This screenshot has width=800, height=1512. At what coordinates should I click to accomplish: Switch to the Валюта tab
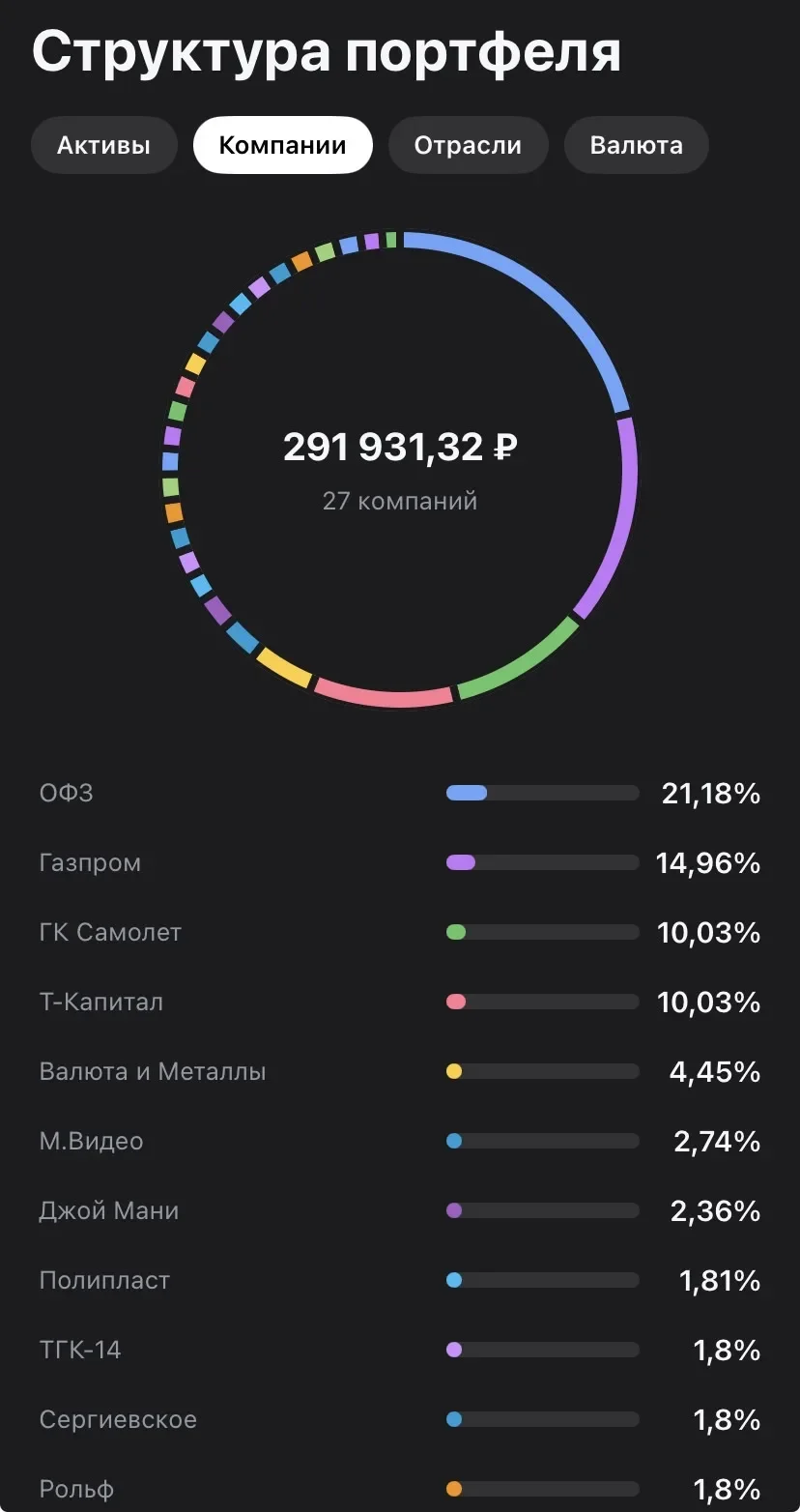[x=636, y=146]
